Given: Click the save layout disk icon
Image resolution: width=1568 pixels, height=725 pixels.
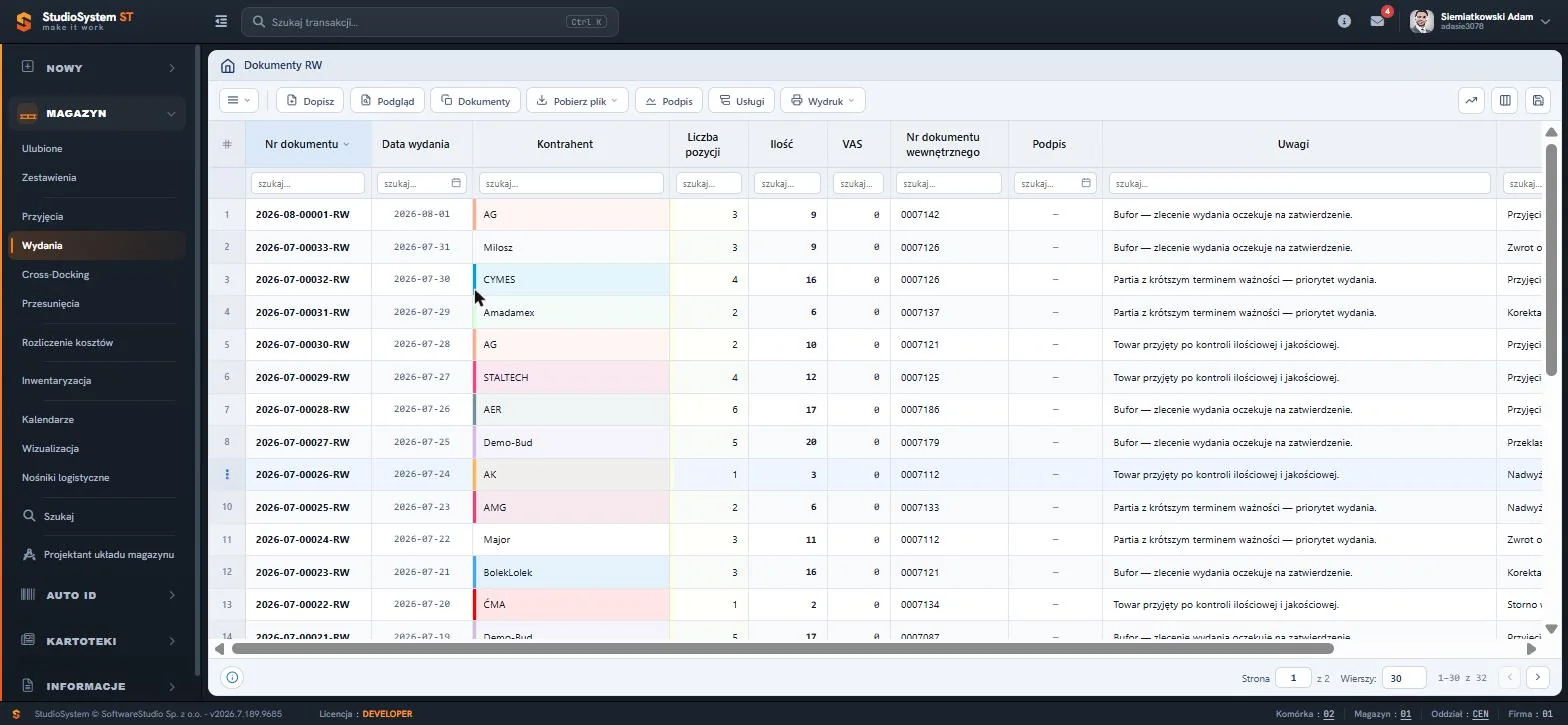Looking at the screenshot, I should point(1538,100).
